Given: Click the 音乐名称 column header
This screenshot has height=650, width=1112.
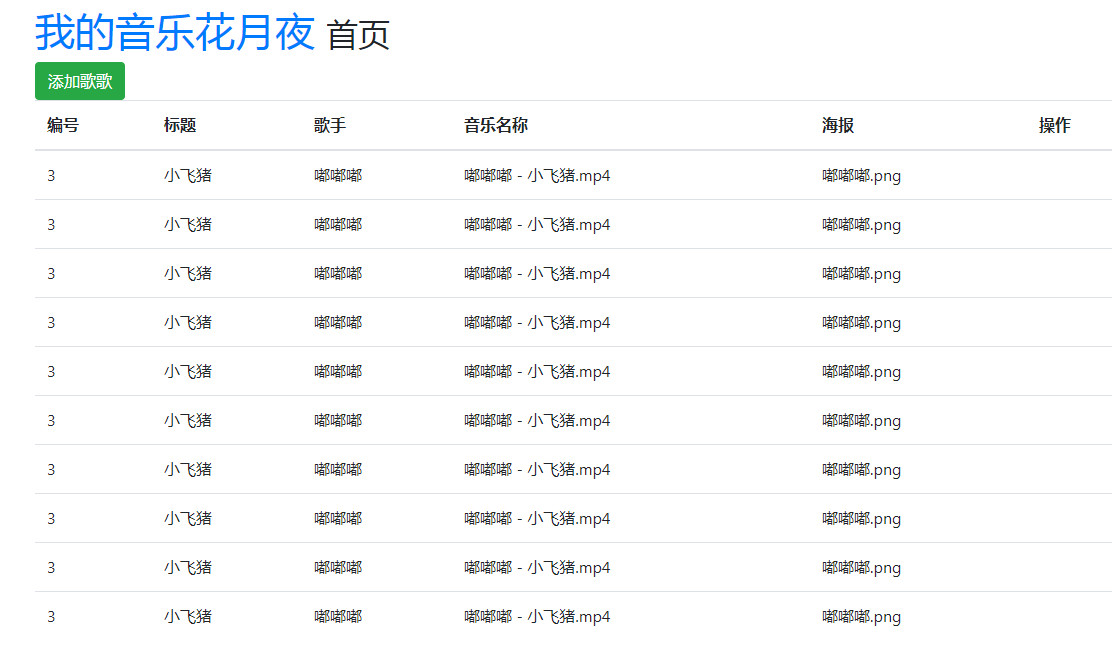Looking at the screenshot, I should click(493, 125).
